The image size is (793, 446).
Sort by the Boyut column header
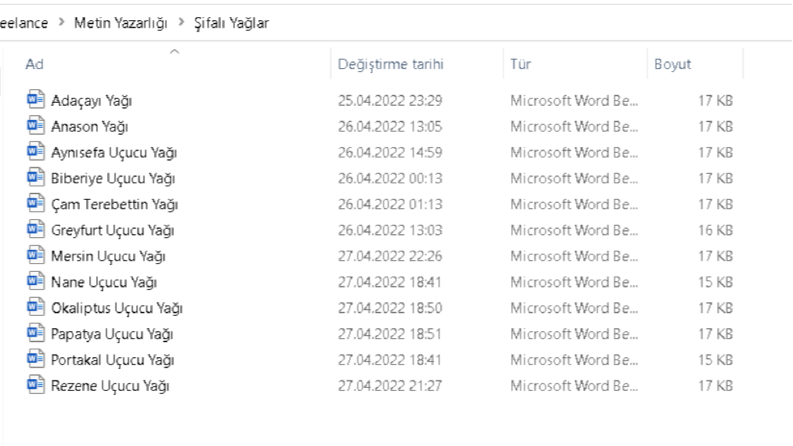[672, 64]
